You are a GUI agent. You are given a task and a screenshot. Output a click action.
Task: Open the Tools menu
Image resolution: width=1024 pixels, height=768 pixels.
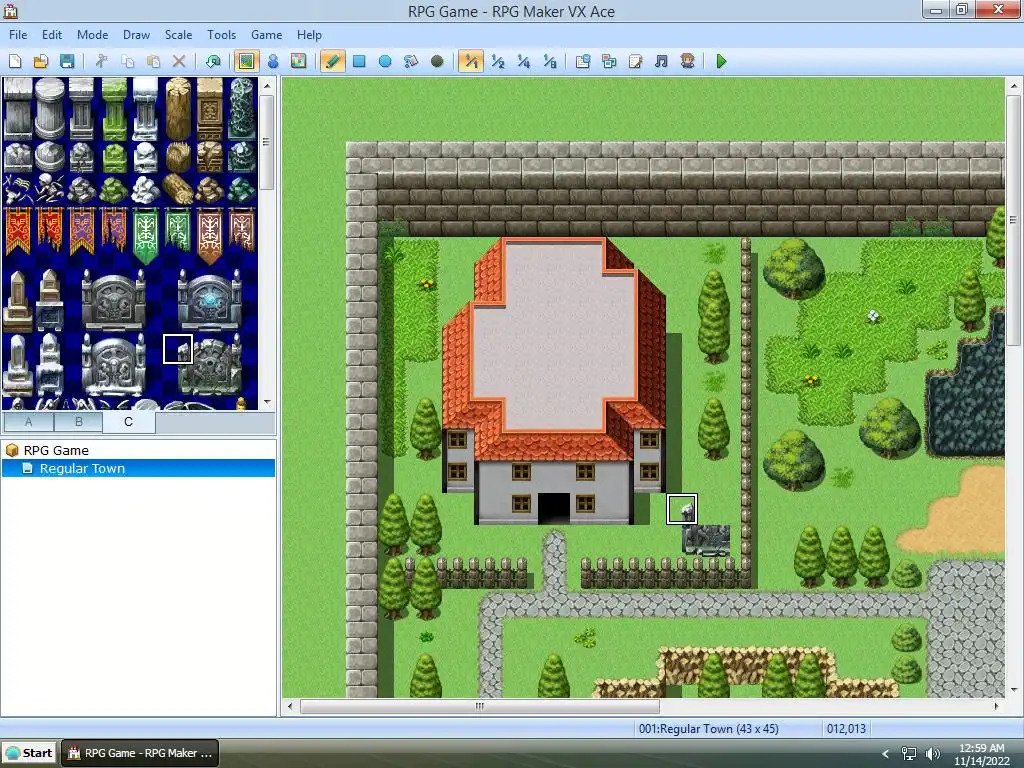pos(221,35)
